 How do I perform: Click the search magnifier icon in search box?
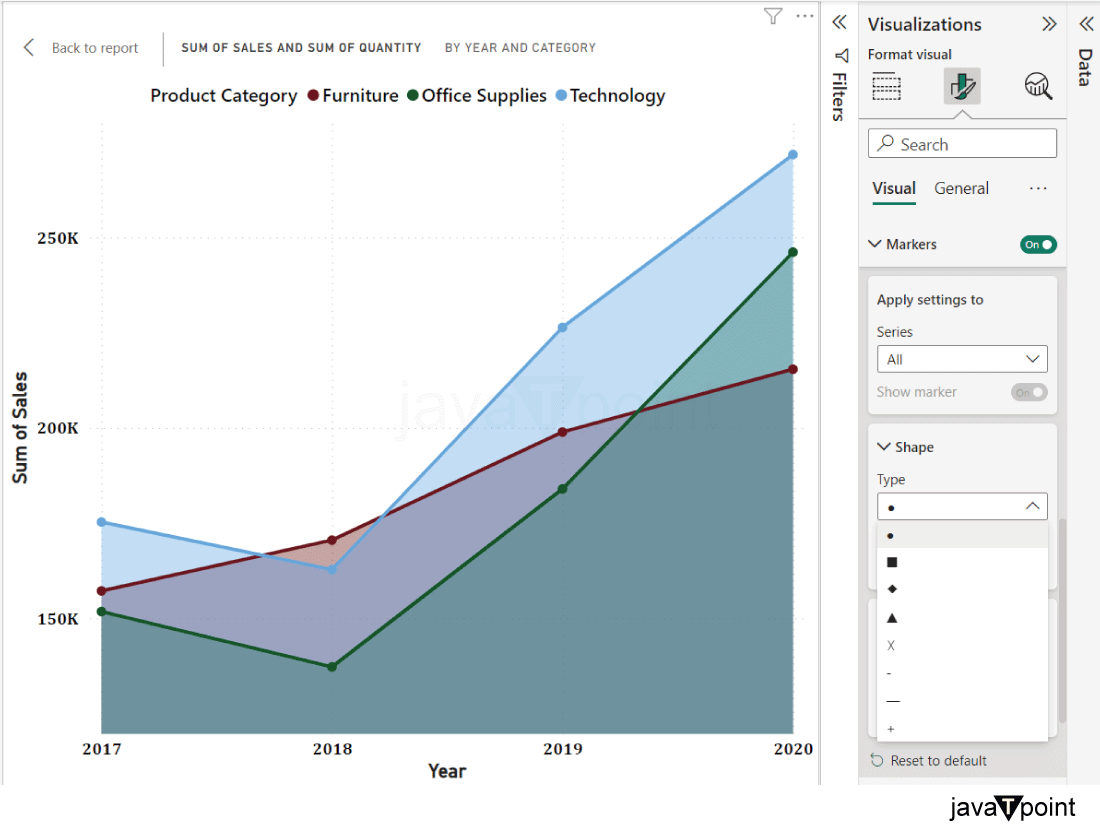(x=886, y=143)
